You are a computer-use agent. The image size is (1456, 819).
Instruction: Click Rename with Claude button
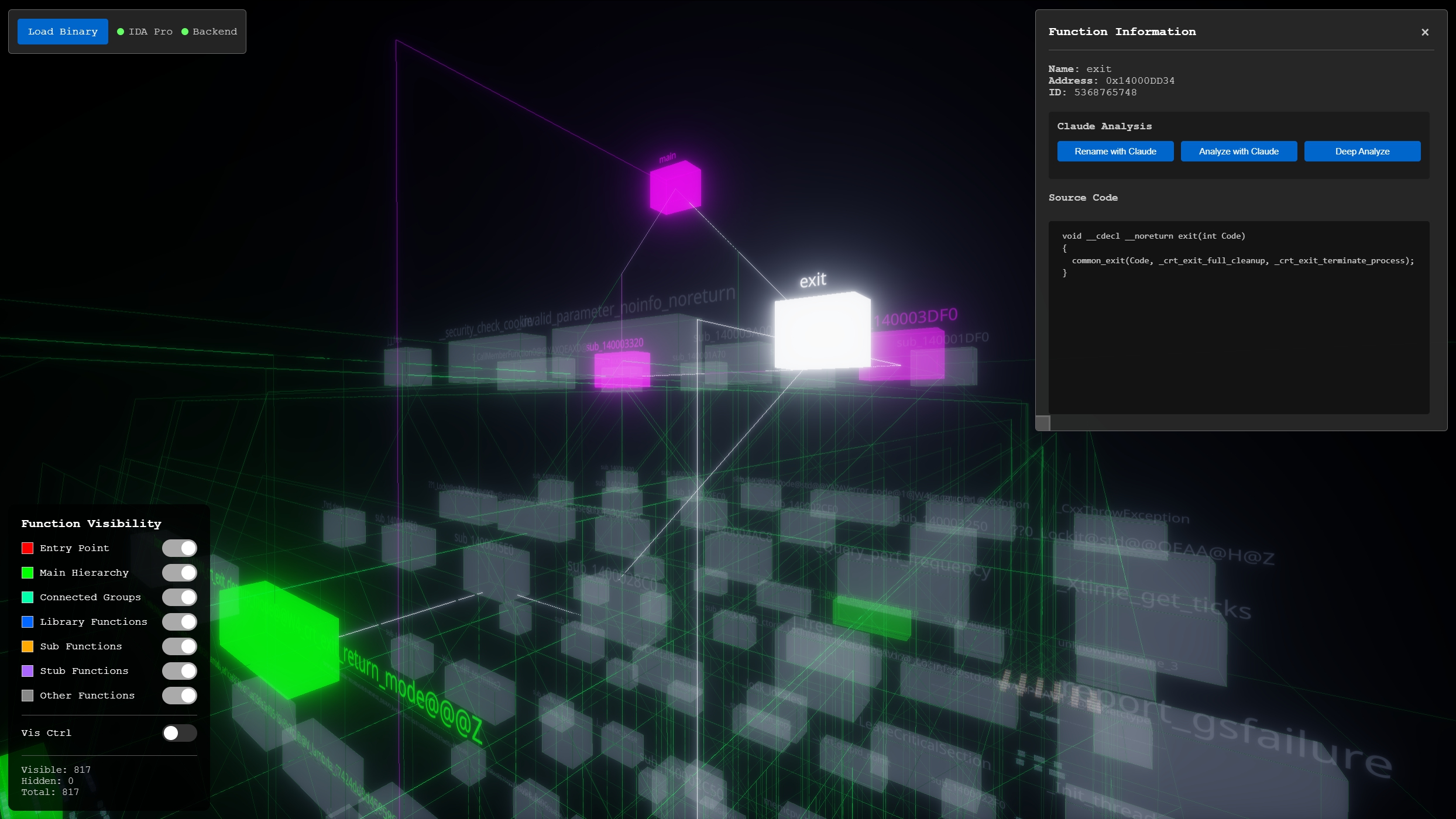click(1115, 152)
